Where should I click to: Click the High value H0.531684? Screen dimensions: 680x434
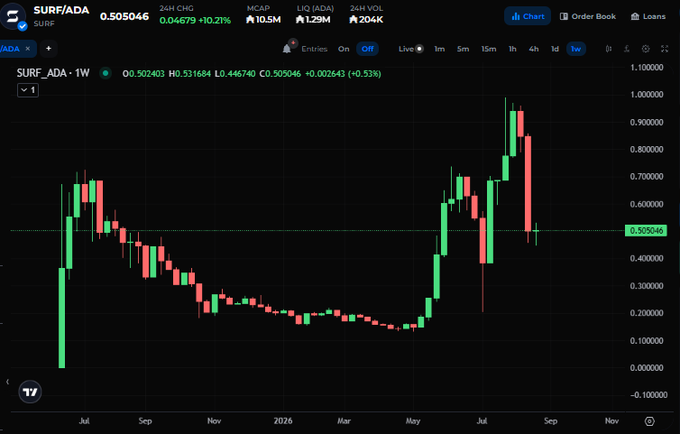pyautogui.click(x=190, y=74)
